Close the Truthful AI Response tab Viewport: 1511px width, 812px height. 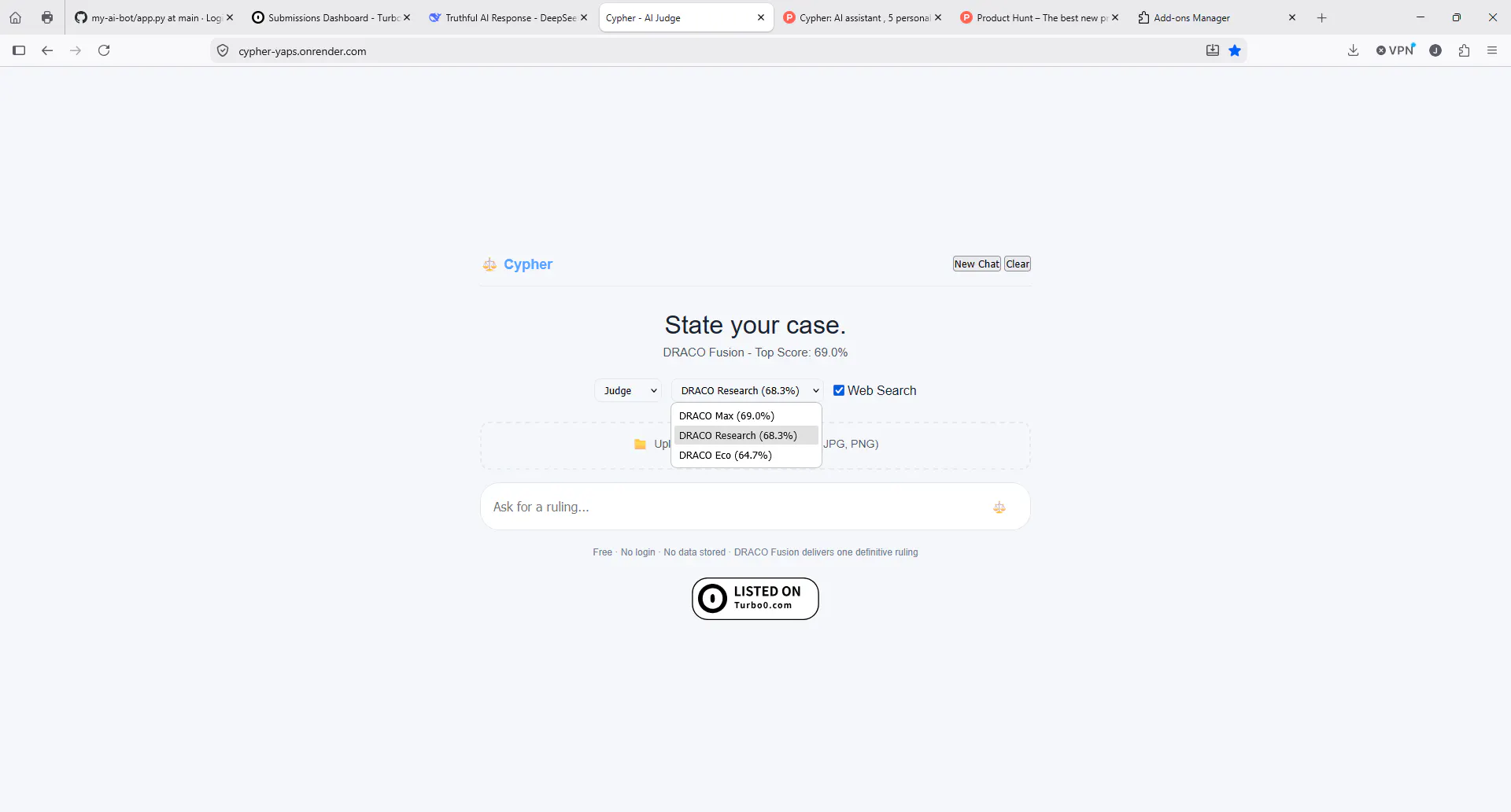coord(584,17)
